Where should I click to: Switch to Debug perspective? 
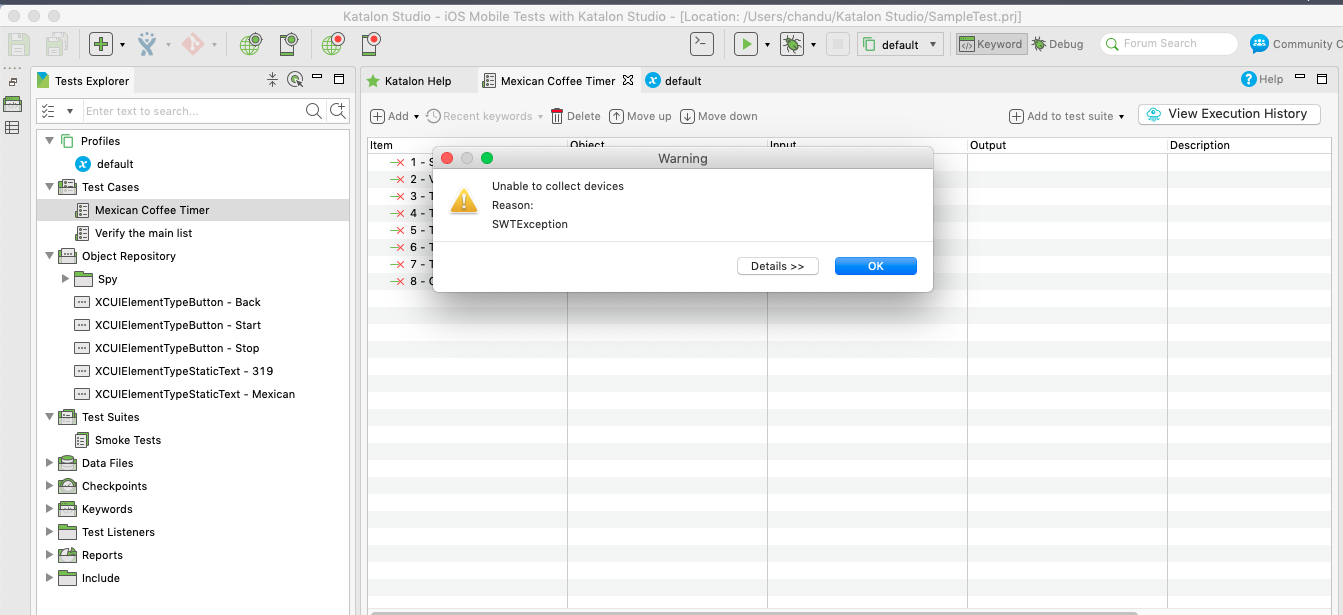coord(1058,44)
